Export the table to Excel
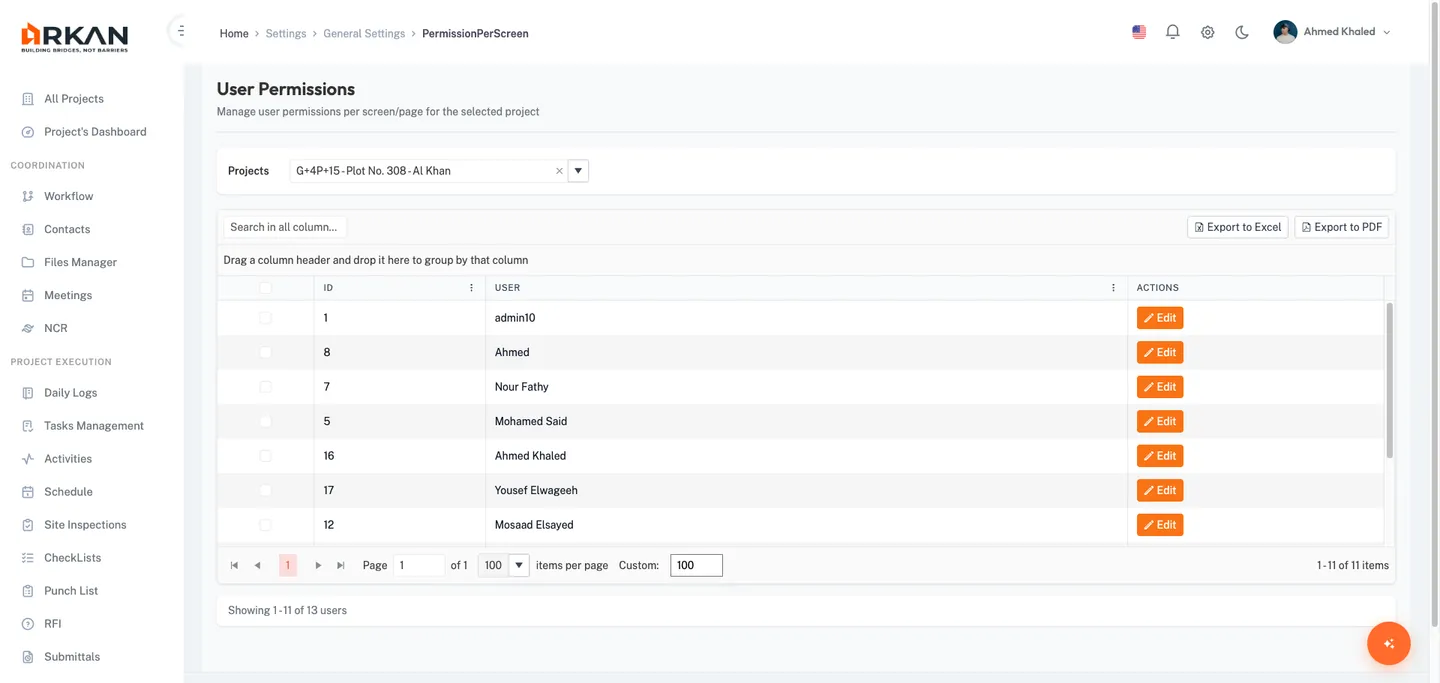This screenshot has width=1440, height=683. [1237, 227]
